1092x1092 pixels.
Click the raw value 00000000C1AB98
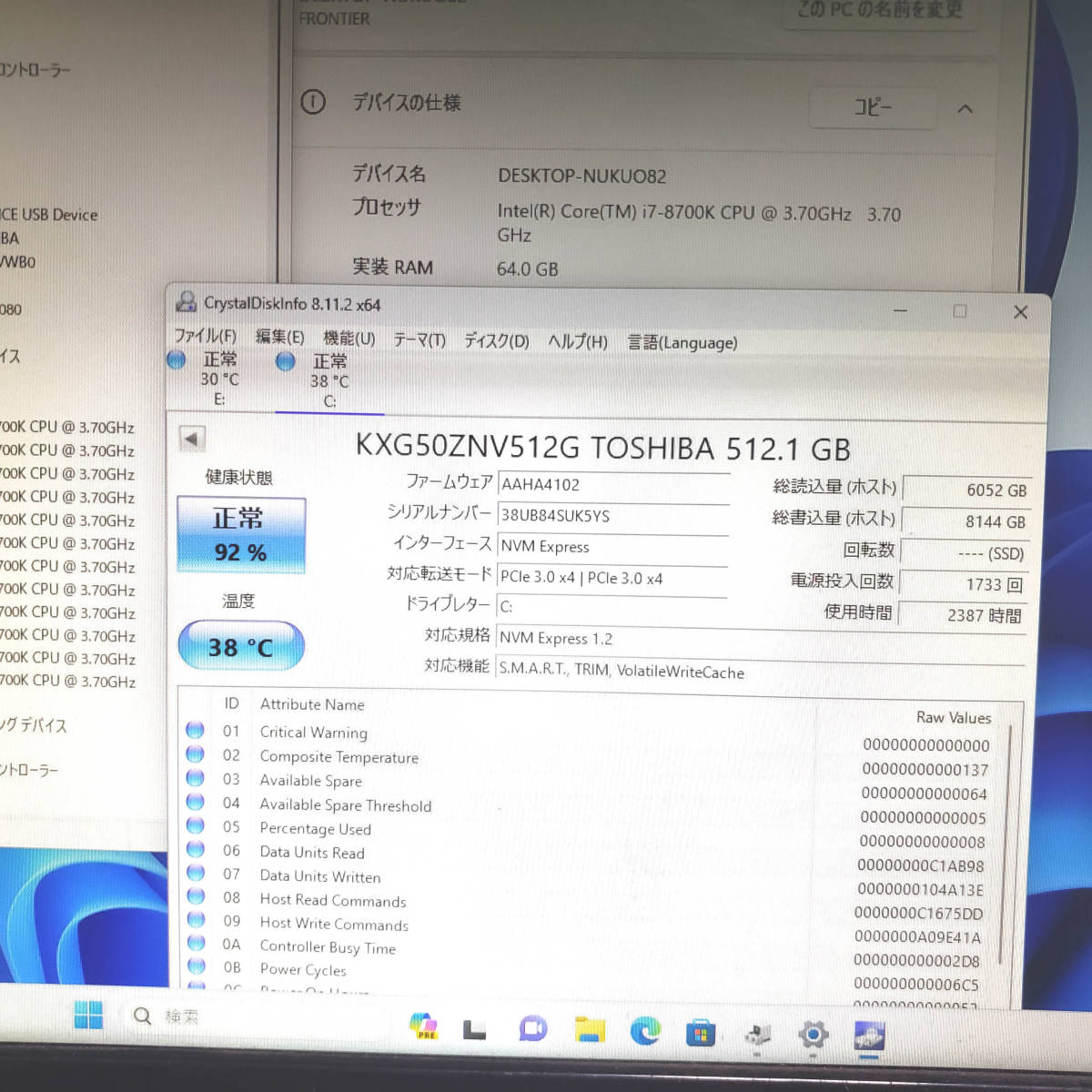[x=921, y=866]
